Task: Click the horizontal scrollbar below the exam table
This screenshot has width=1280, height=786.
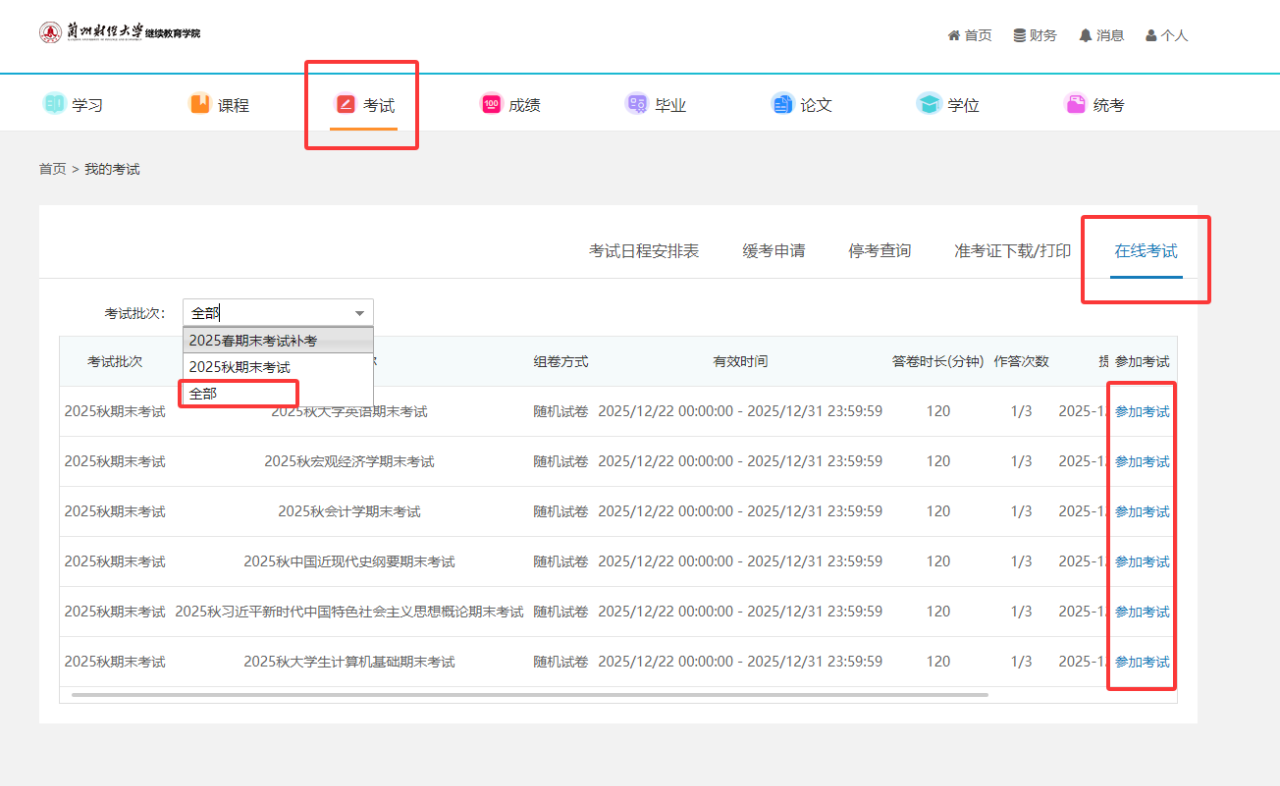Action: [529, 694]
